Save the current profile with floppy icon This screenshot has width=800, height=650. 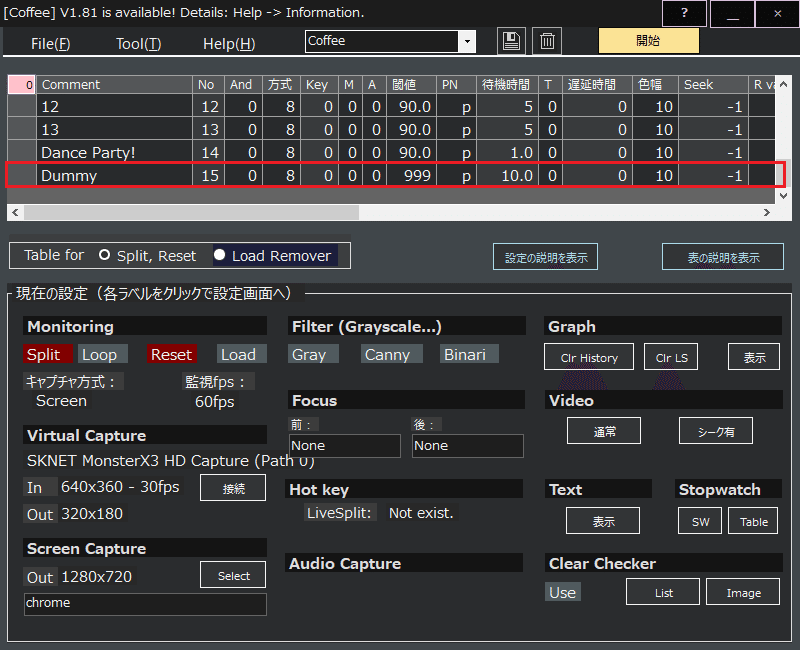[x=511, y=41]
